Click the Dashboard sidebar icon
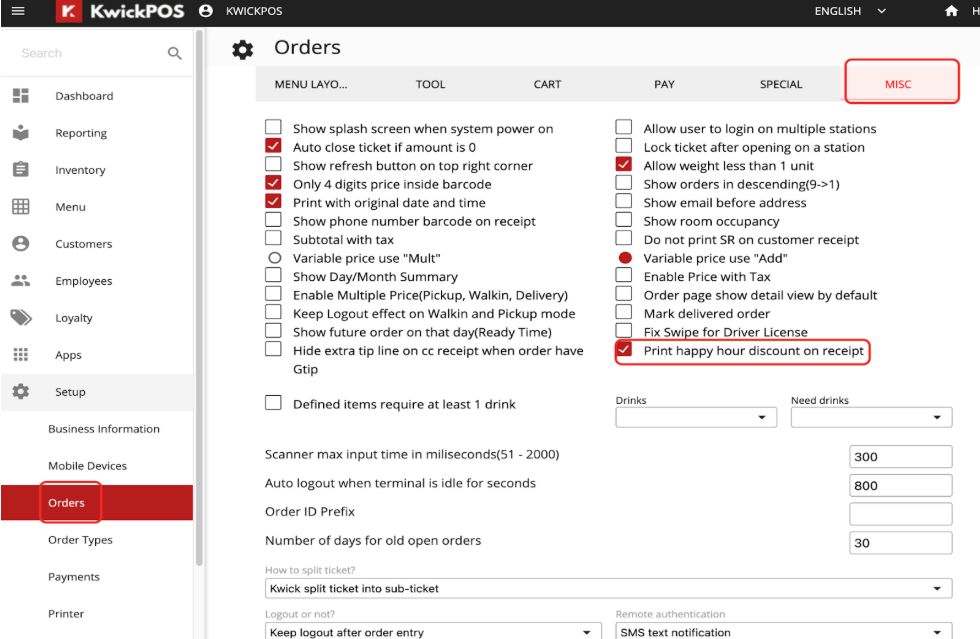Screen dimensions: 980x639 click(21, 96)
